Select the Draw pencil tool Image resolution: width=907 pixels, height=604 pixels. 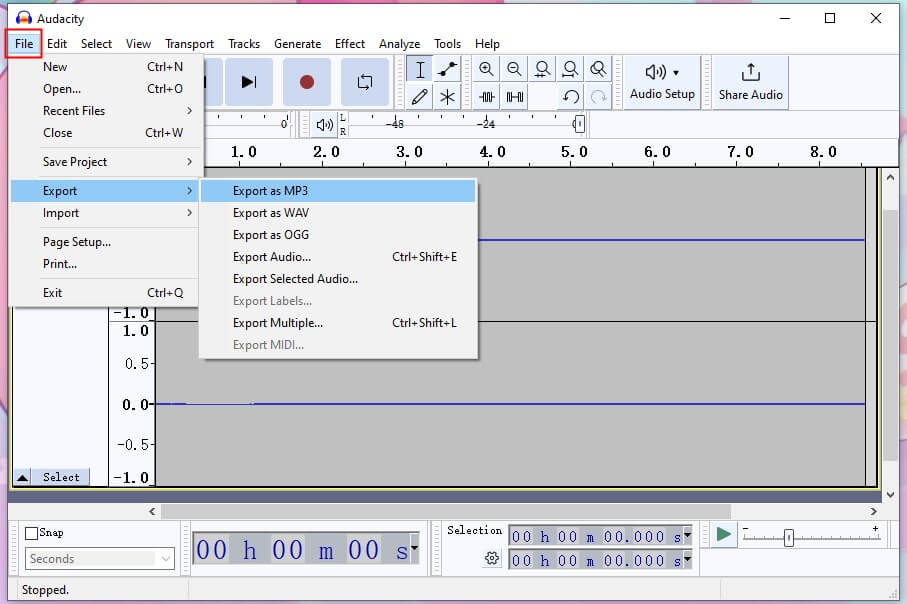(x=420, y=97)
